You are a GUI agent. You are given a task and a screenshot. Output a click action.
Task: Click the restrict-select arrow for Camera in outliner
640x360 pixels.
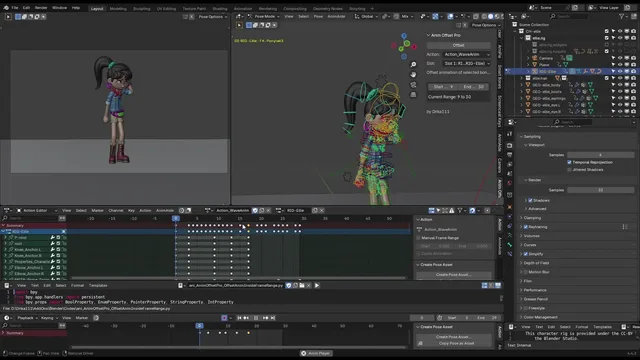[613, 58]
